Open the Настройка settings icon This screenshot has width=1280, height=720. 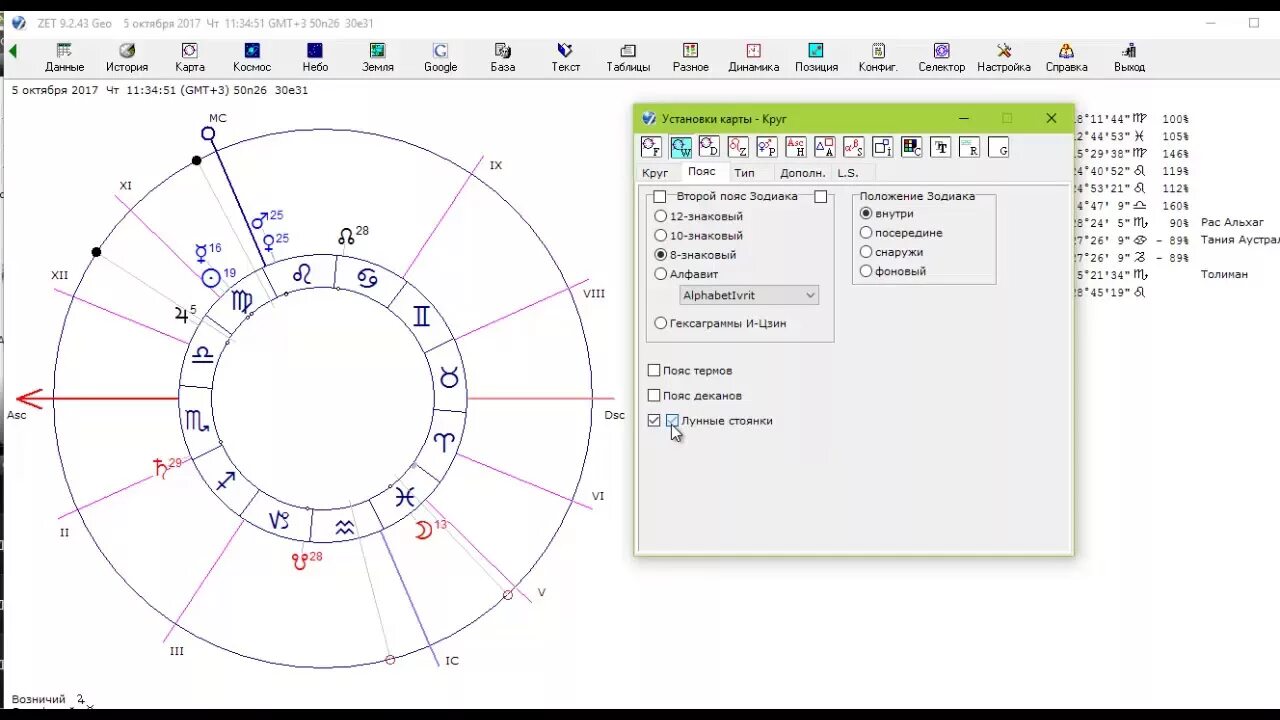(1004, 57)
